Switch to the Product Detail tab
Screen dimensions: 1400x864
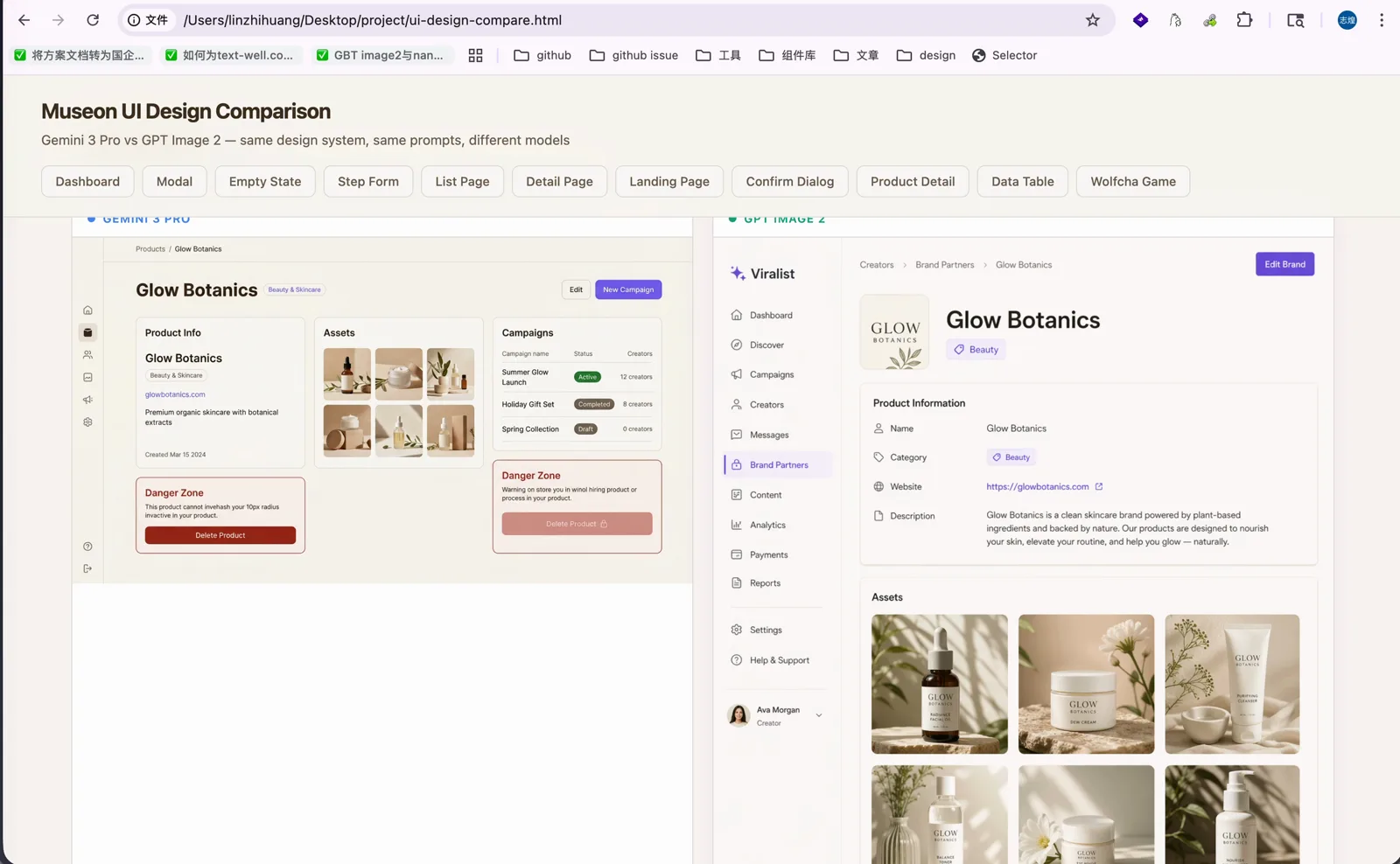coord(913,182)
